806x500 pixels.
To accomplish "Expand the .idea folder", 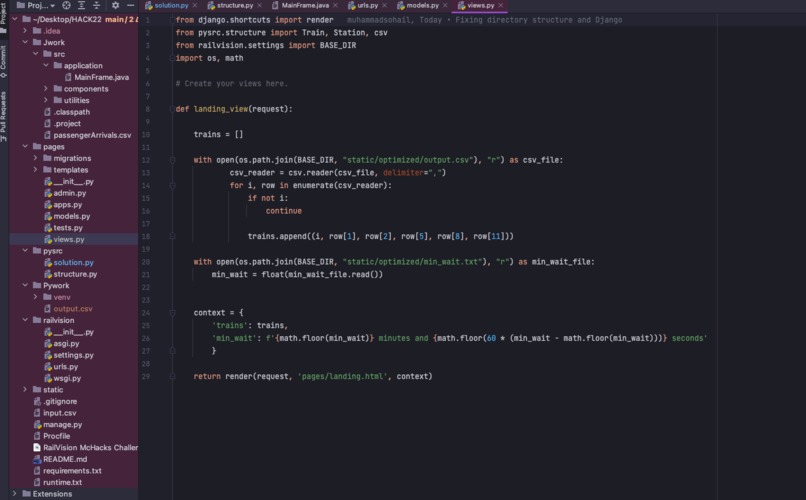I will pos(25,31).
